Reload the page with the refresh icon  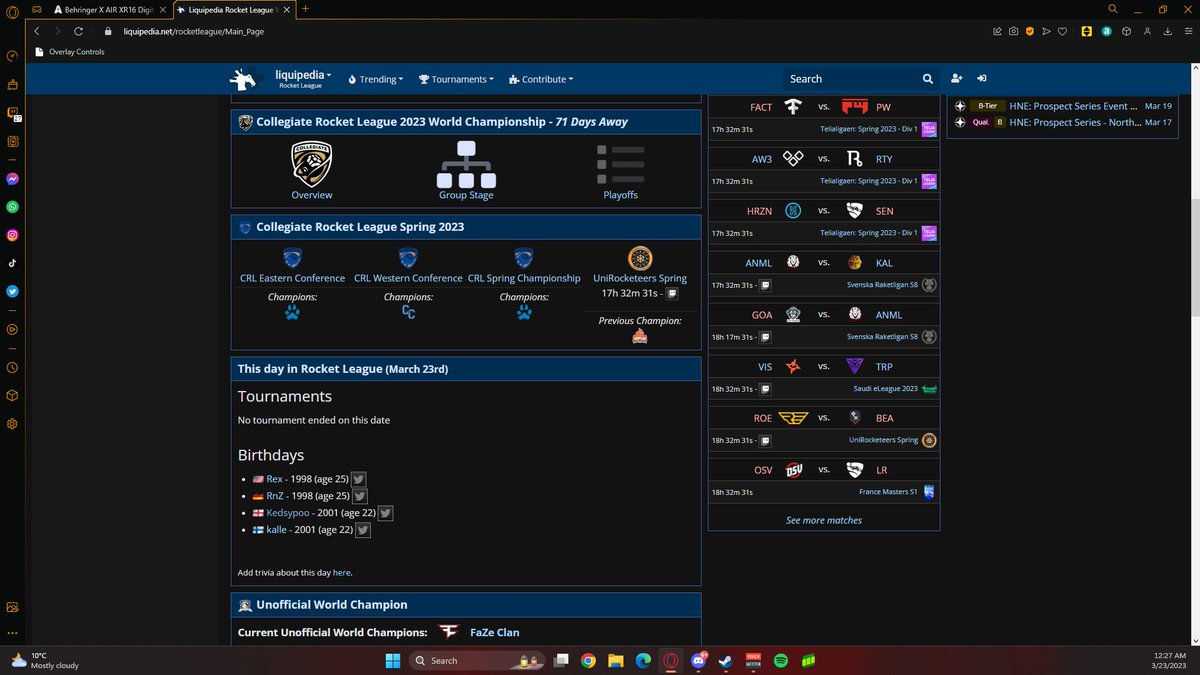click(x=78, y=31)
